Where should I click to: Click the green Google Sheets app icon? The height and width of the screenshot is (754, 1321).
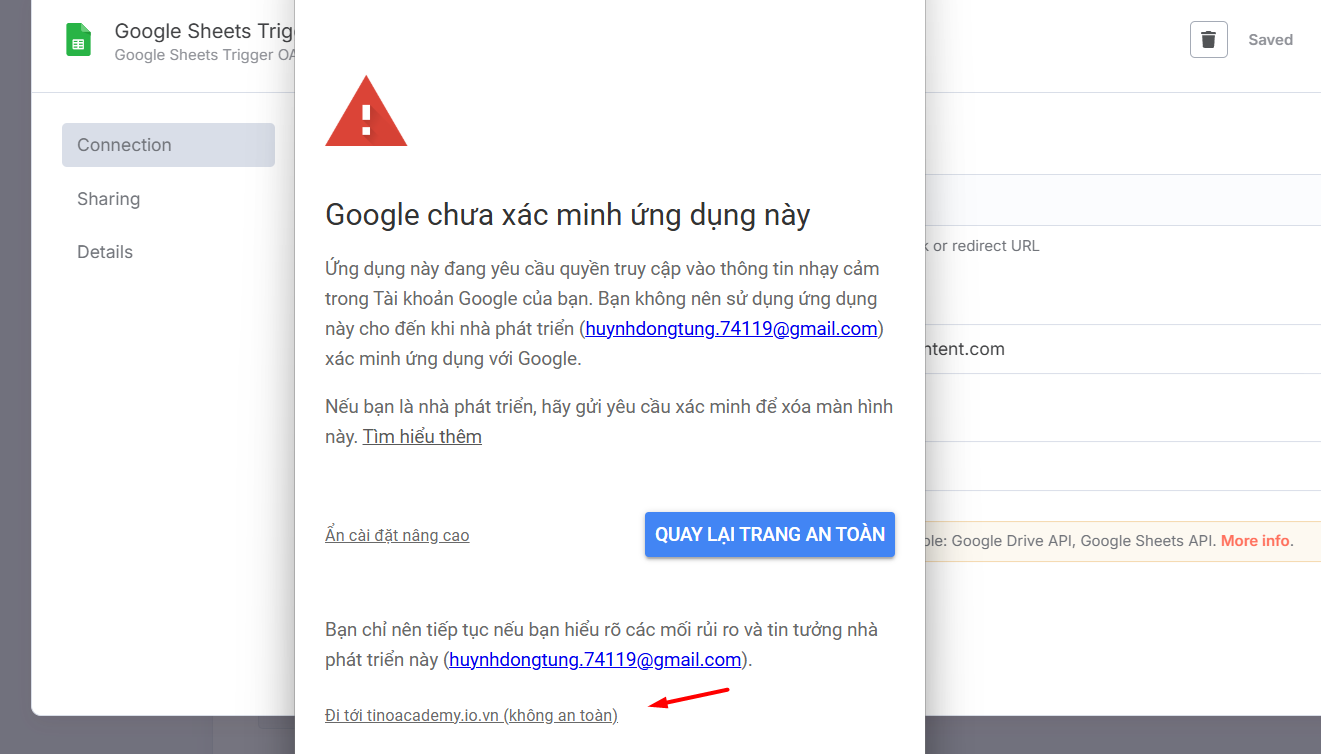point(78,40)
